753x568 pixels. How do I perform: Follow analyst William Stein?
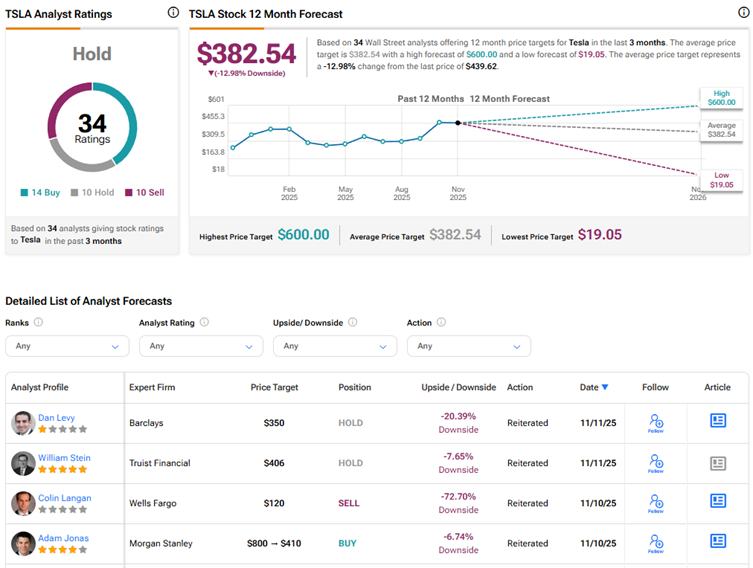click(x=656, y=463)
